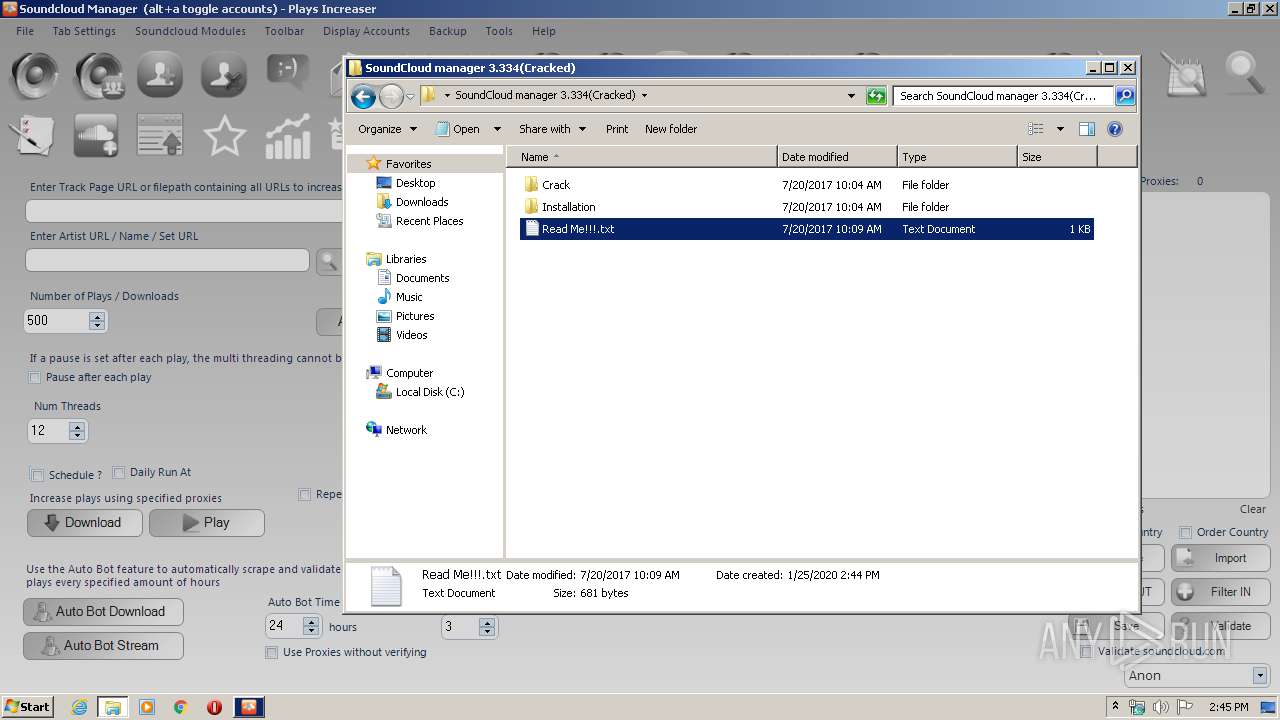The height and width of the screenshot is (720, 1280).
Task: Open the File menu
Action: 25,31
